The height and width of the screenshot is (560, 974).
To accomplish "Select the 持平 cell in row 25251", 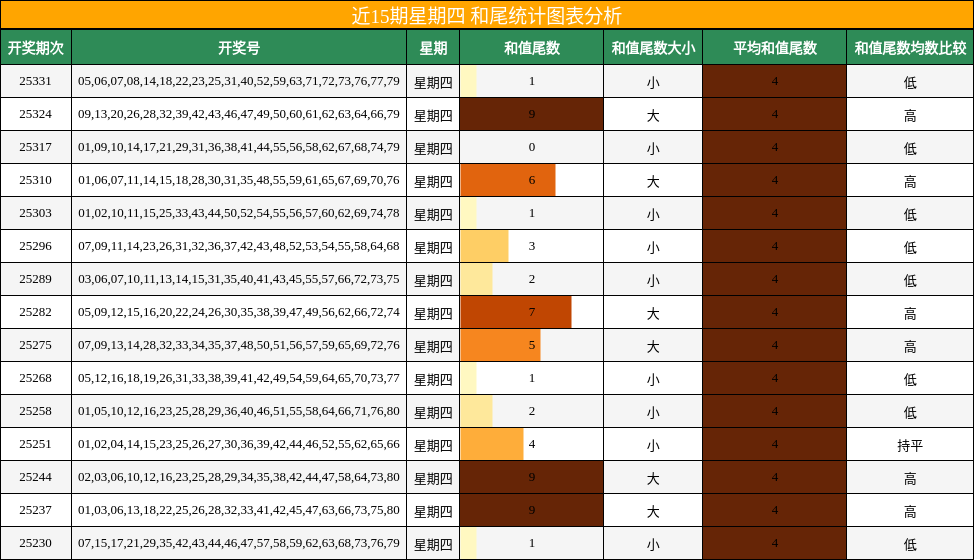I will point(910,444).
